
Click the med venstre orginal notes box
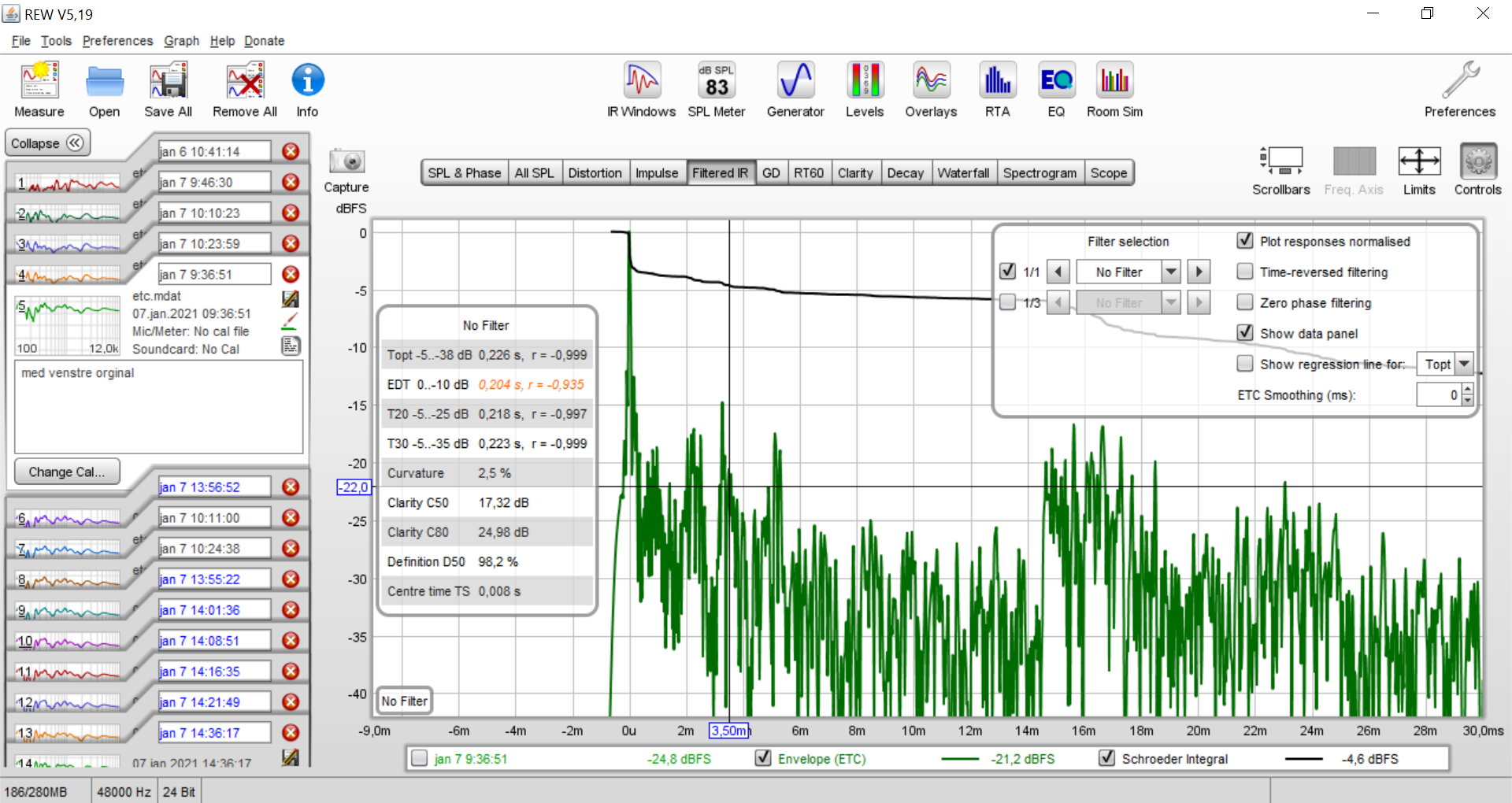(x=158, y=406)
